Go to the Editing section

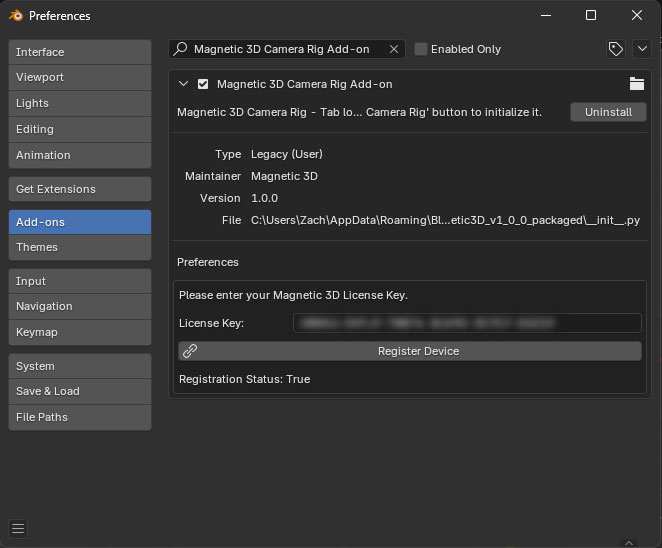coord(80,129)
